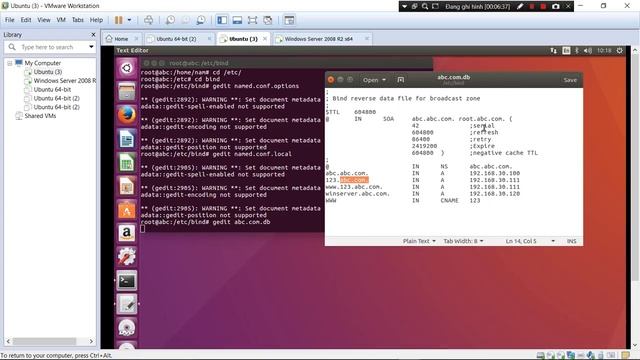Viewport: 640px width, 360px height.
Task: Click the Ubuntu network indicator icon
Action: [553, 51]
